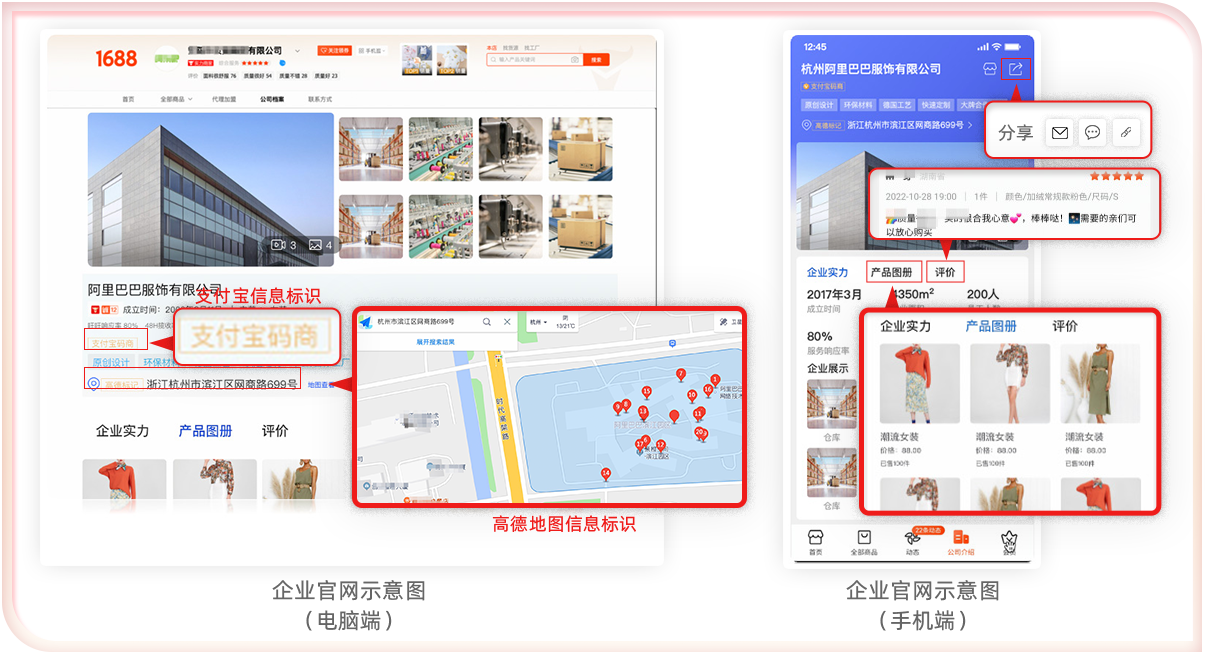Open the 手机版 dropdown
1205x654 pixels.
(x=372, y=51)
